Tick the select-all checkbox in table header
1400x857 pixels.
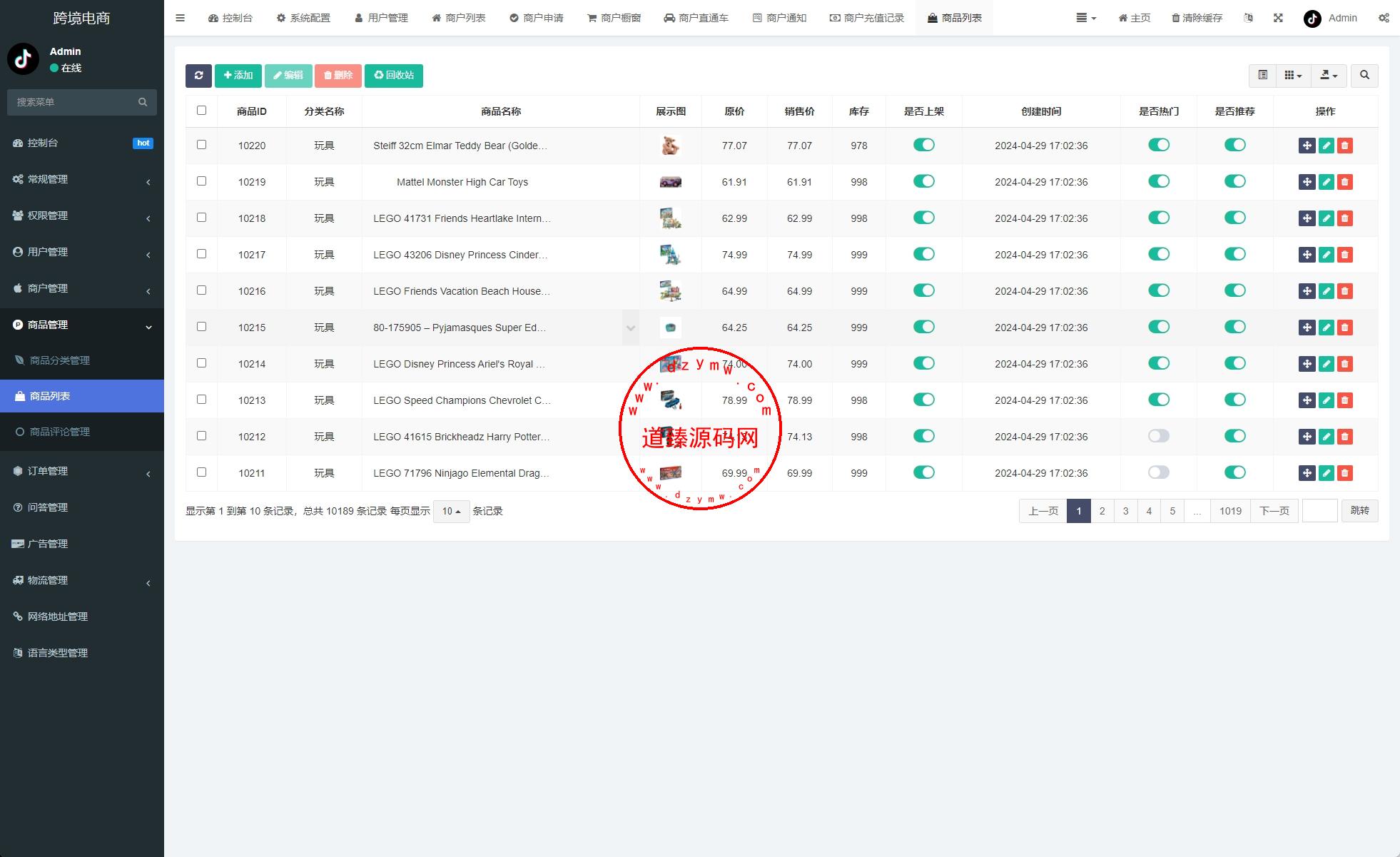(x=201, y=111)
